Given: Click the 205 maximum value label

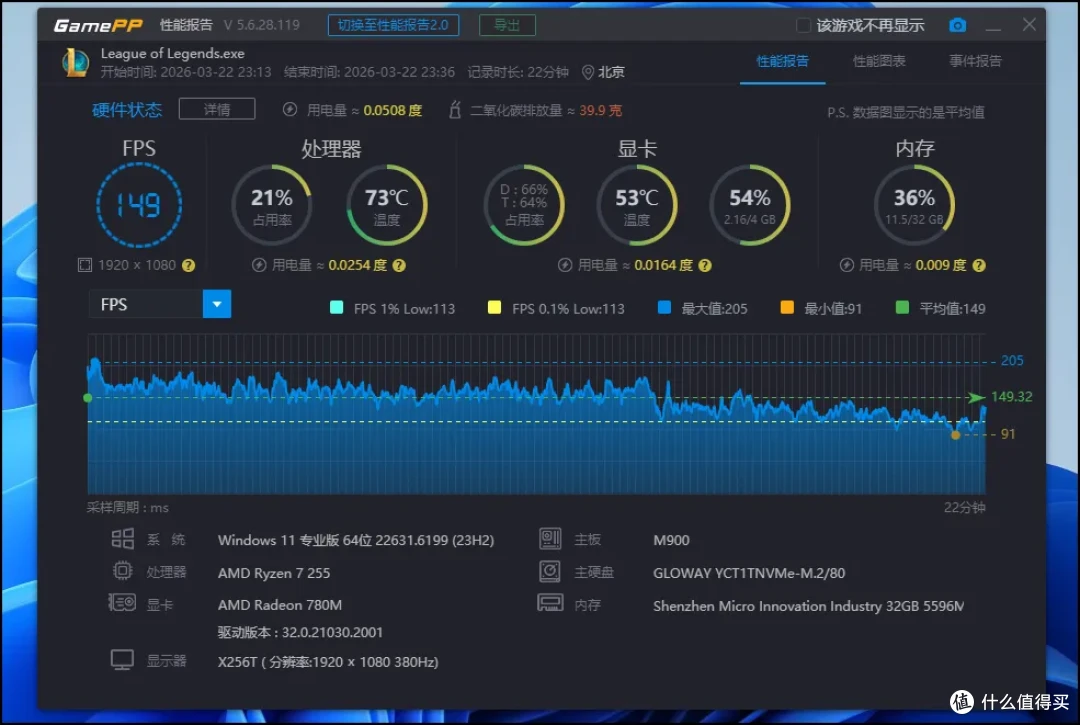Looking at the screenshot, I should pyautogui.click(x=1012, y=360).
